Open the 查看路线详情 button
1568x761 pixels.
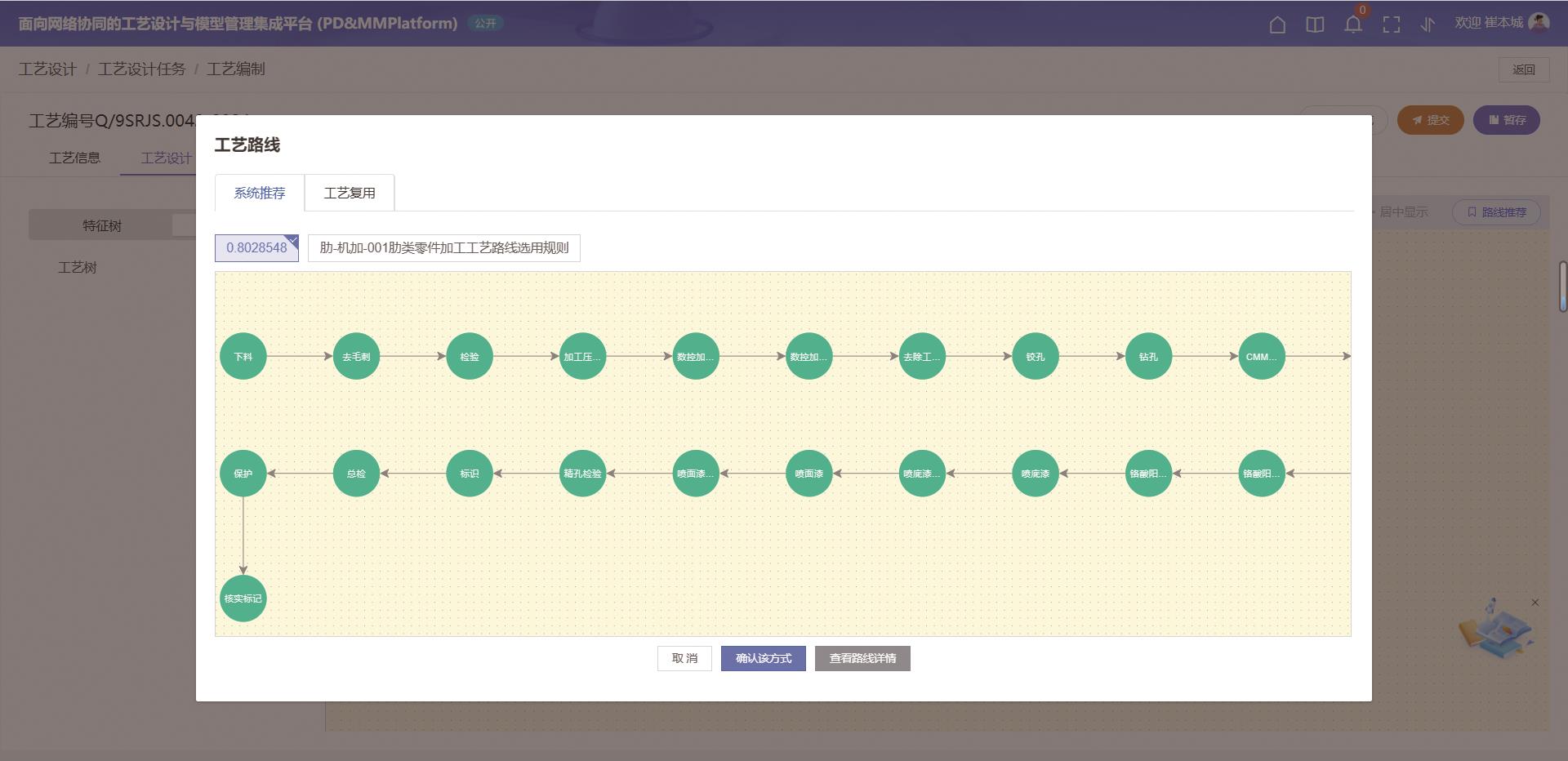click(x=862, y=658)
